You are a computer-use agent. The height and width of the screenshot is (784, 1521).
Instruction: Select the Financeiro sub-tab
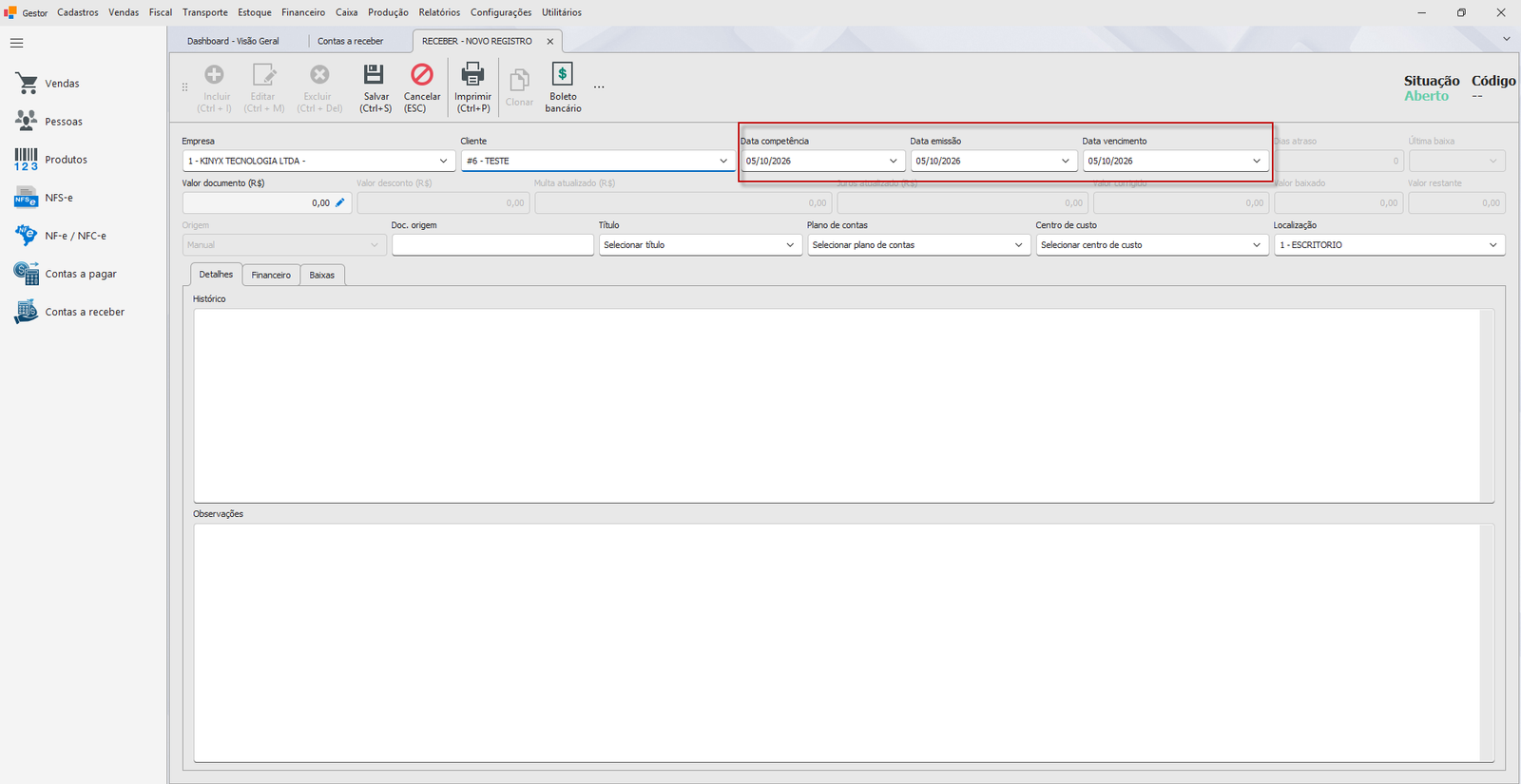[x=271, y=276]
